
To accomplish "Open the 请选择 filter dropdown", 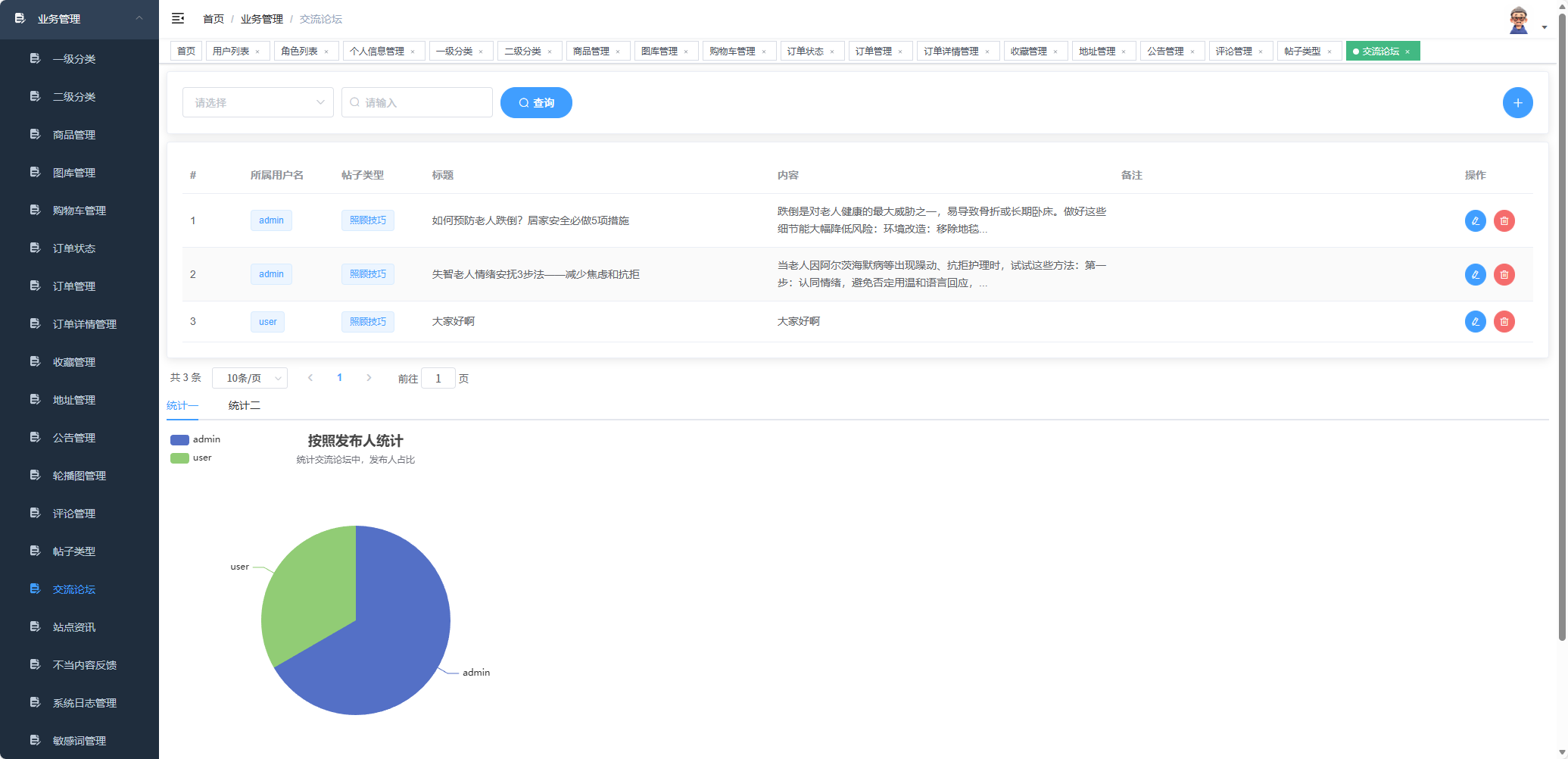I will point(257,102).
